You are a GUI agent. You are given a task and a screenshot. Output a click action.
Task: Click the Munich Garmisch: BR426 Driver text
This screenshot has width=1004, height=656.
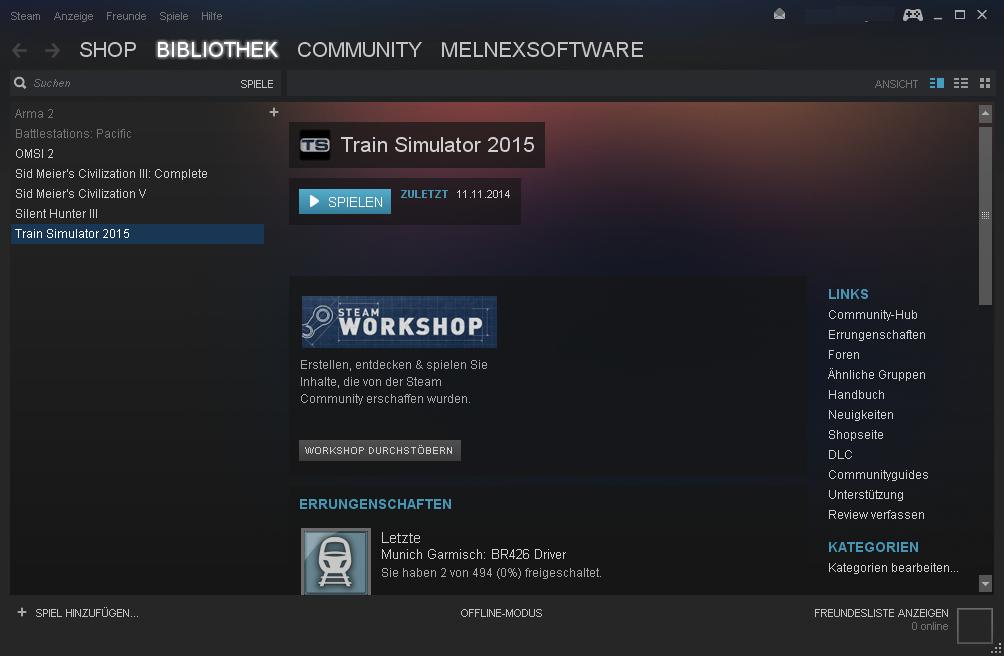coord(473,554)
